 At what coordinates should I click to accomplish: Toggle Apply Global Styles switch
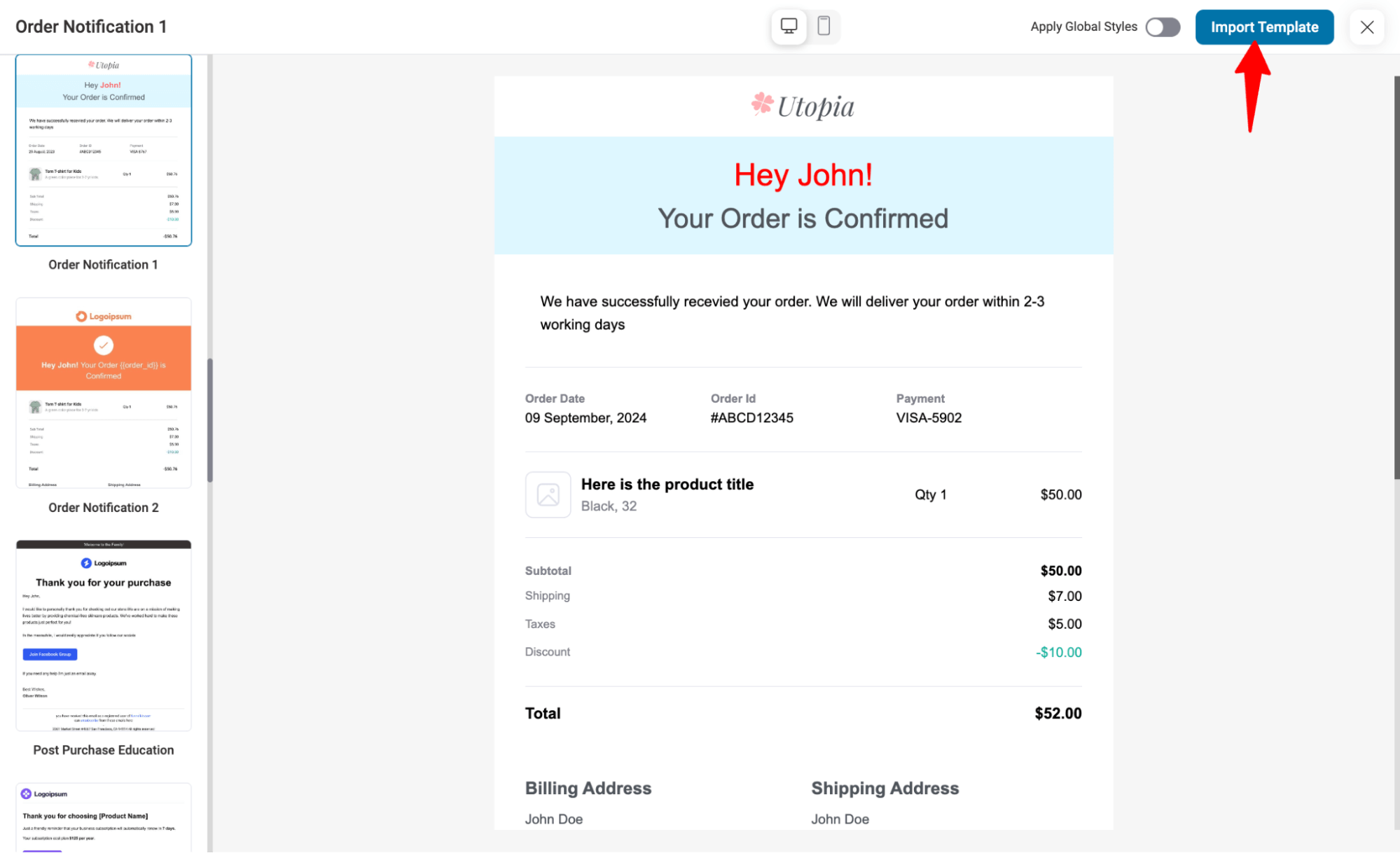pos(1163,27)
